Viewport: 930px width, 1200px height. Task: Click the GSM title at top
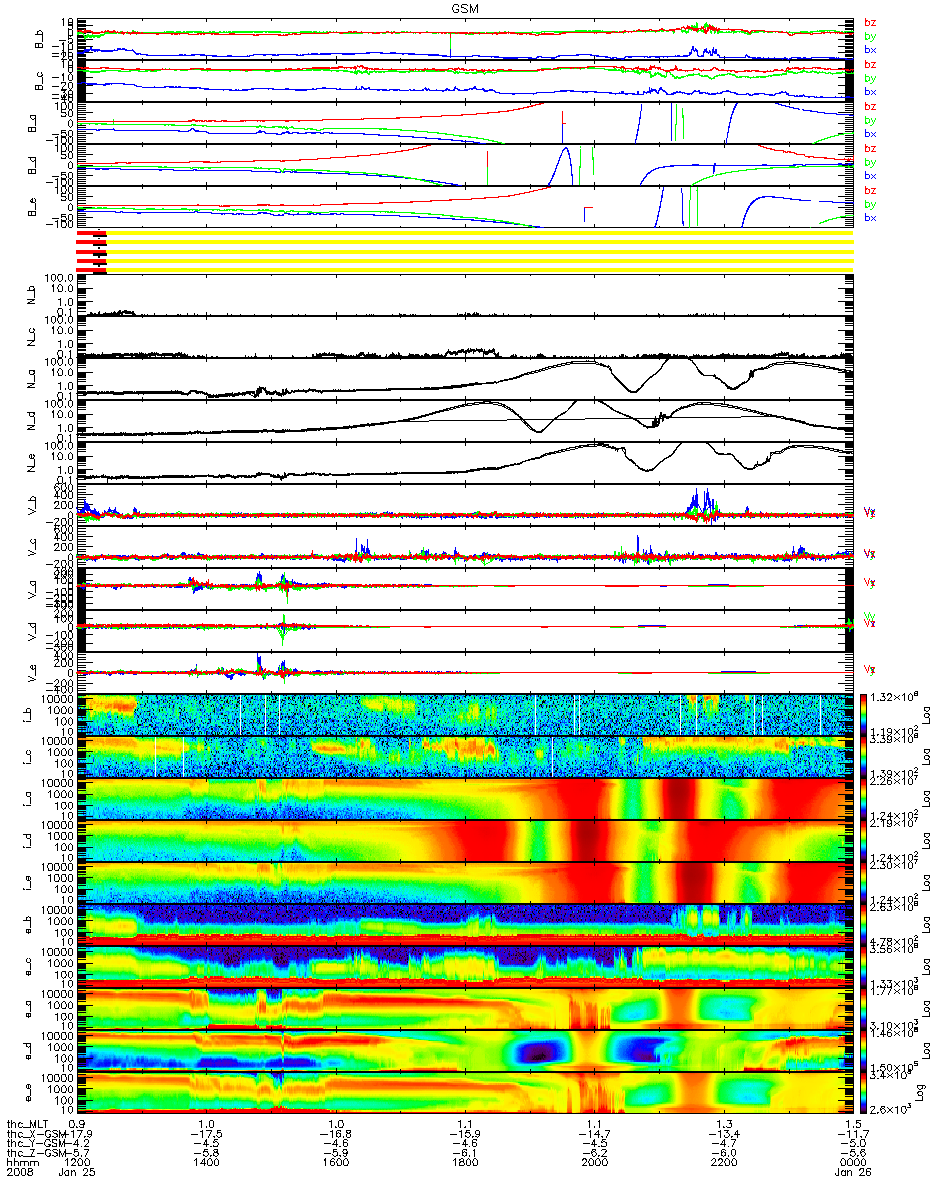(464, 7)
